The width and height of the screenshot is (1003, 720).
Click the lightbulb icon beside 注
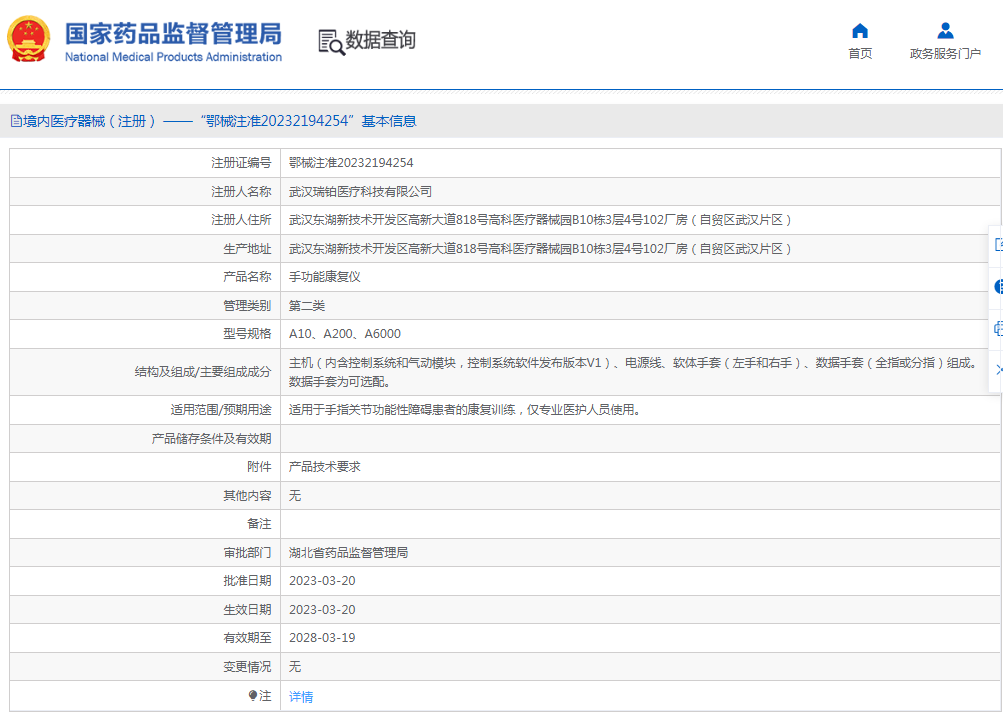click(x=253, y=695)
